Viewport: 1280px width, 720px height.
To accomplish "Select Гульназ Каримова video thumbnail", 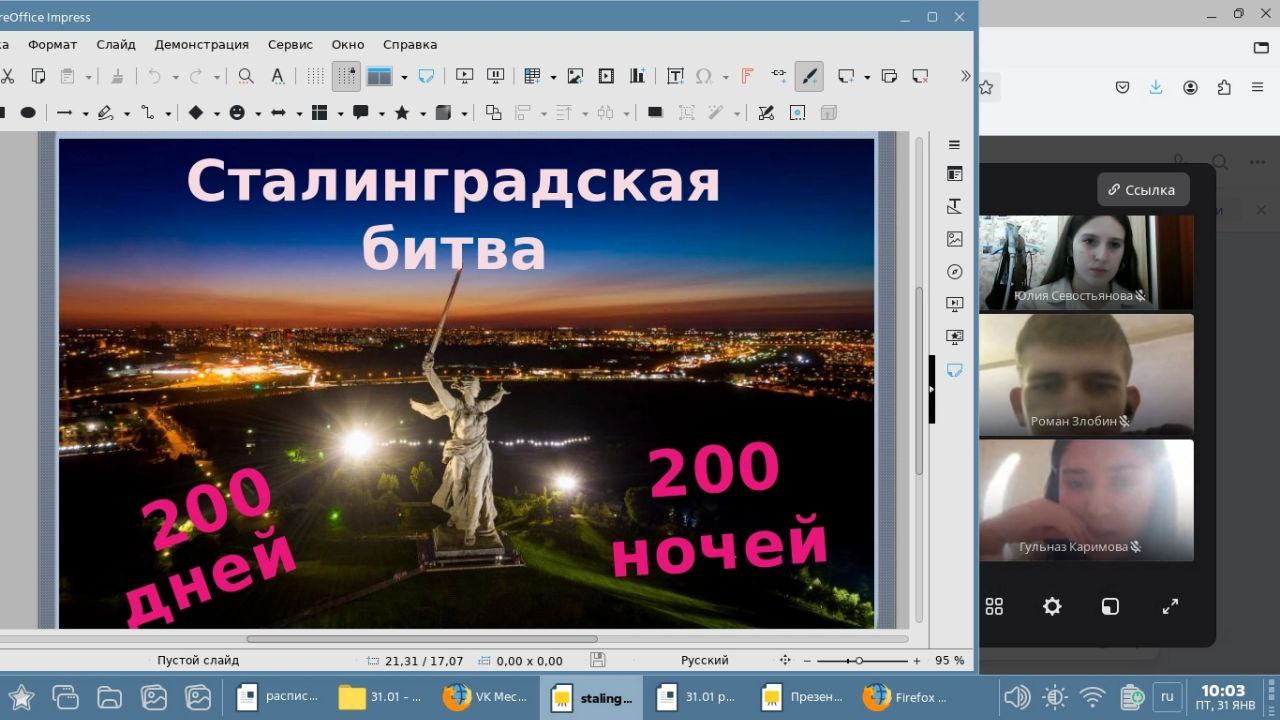I will pyautogui.click(x=1086, y=500).
